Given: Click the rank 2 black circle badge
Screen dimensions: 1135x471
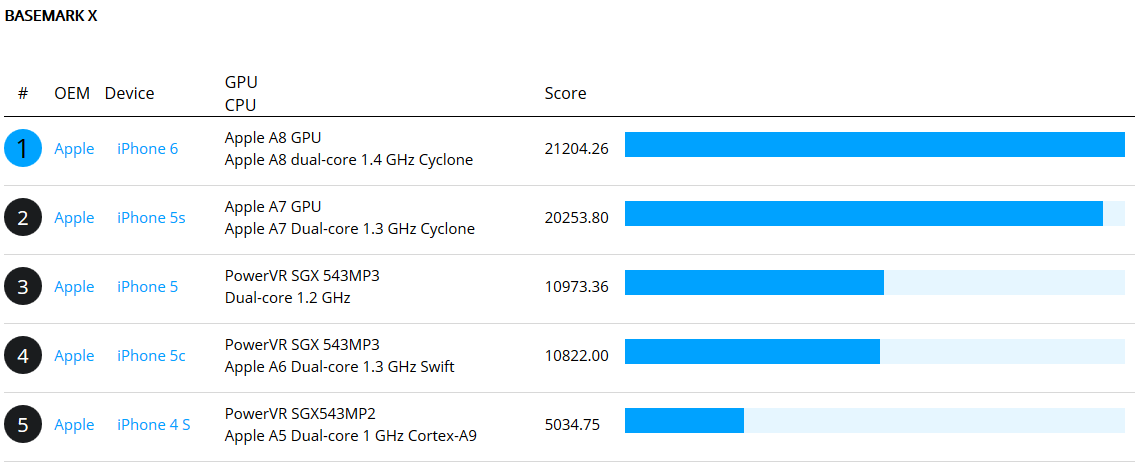Looking at the screenshot, I should click(x=22, y=218).
